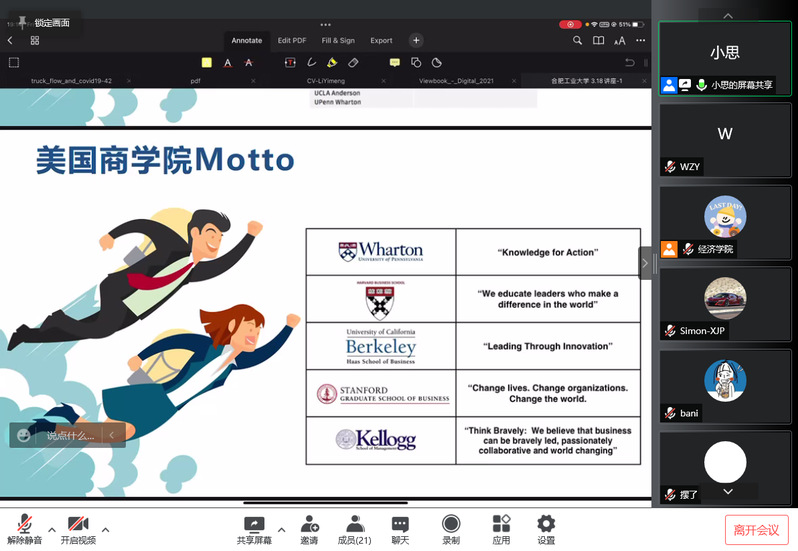This screenshot has width=798, height=551.
Task: Unmute microphone with 解除静音
Action: click(24, 530)
